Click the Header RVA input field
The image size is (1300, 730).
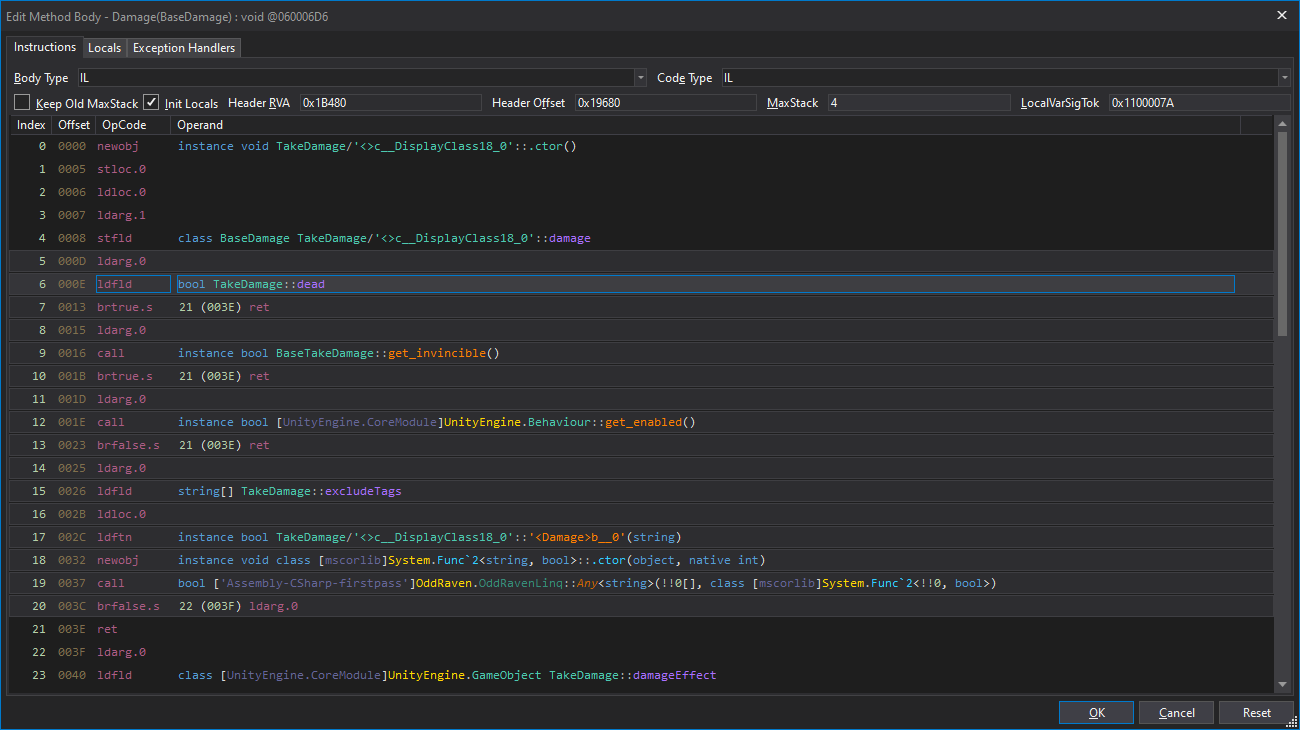[x=392, y=103]
